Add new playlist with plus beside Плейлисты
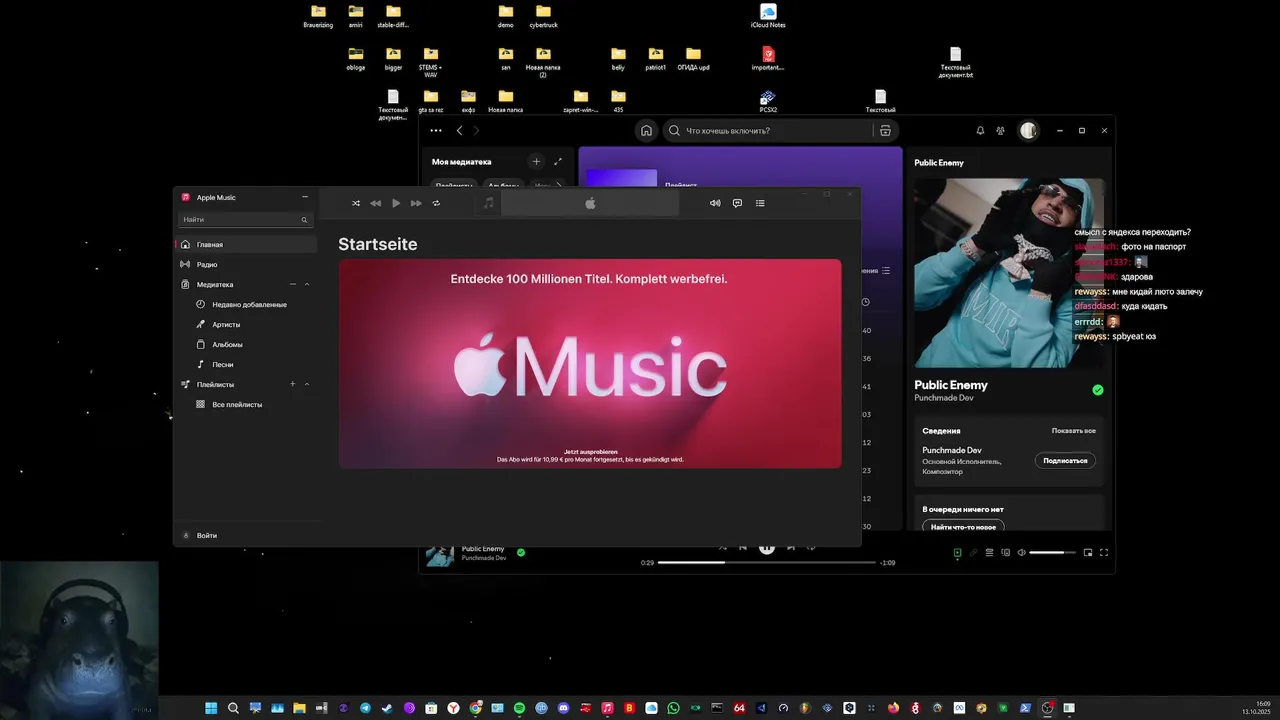This screenshot has height=720, width=1280. [x=293, y=384]
